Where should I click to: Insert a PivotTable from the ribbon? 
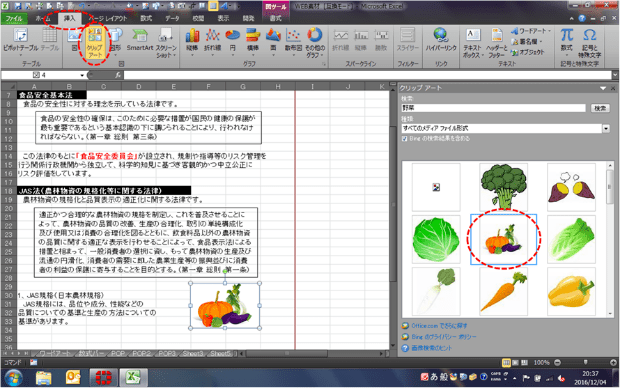(x=21, y=41)
